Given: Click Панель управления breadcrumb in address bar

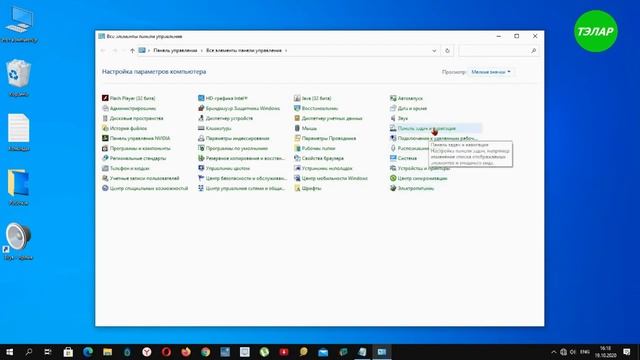Looking at the screenshot, I should point(175,50).
